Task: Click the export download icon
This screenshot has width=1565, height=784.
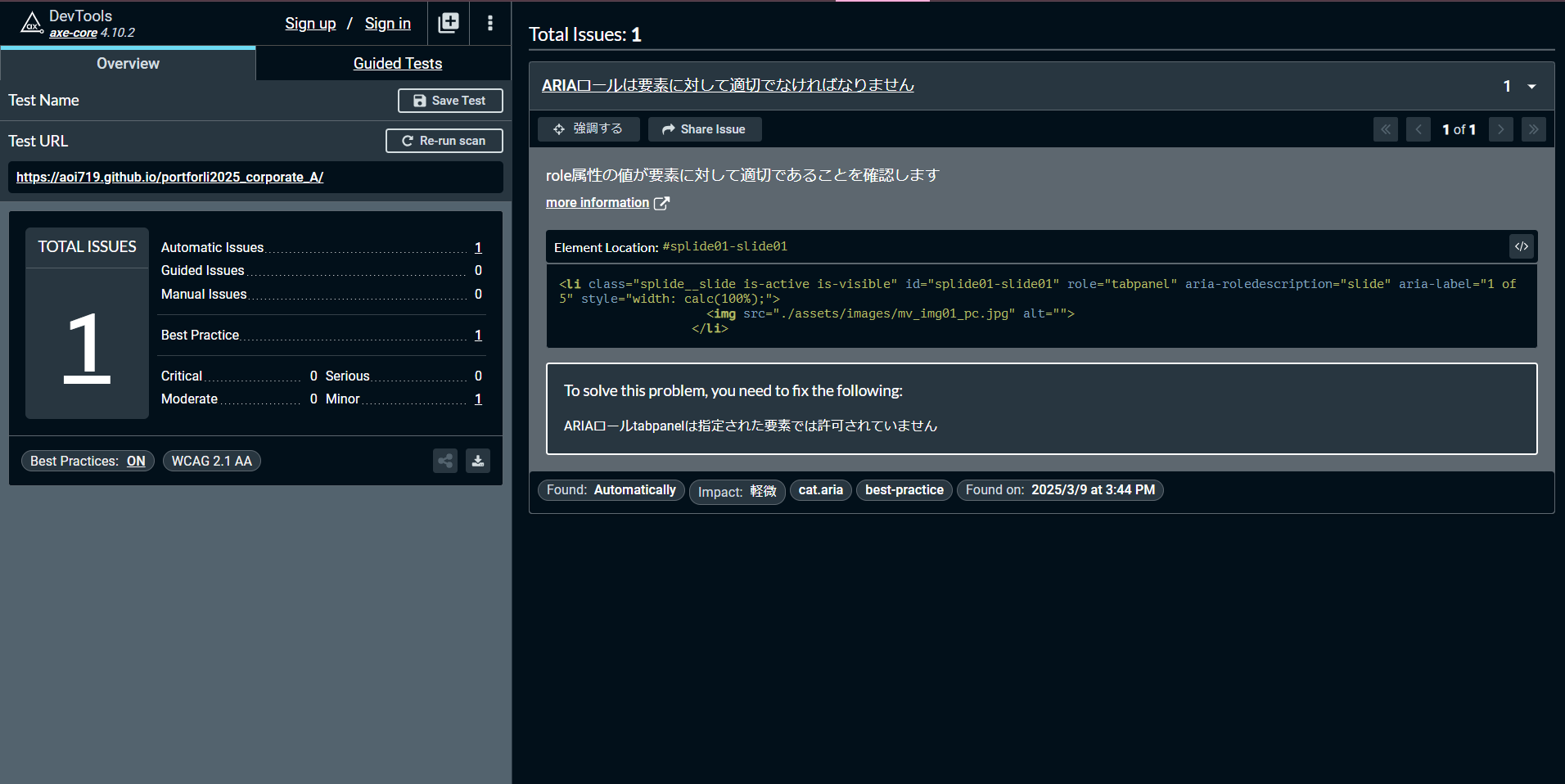Action: point(478,461)
